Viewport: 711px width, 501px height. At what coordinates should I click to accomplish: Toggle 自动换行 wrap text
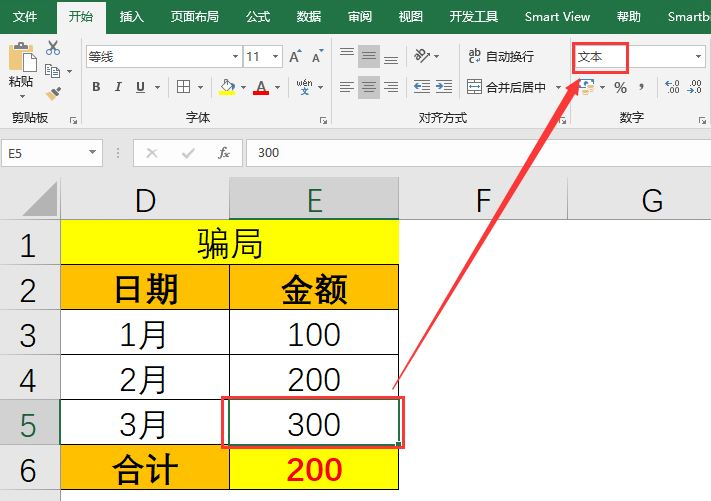tap(510, 57)
